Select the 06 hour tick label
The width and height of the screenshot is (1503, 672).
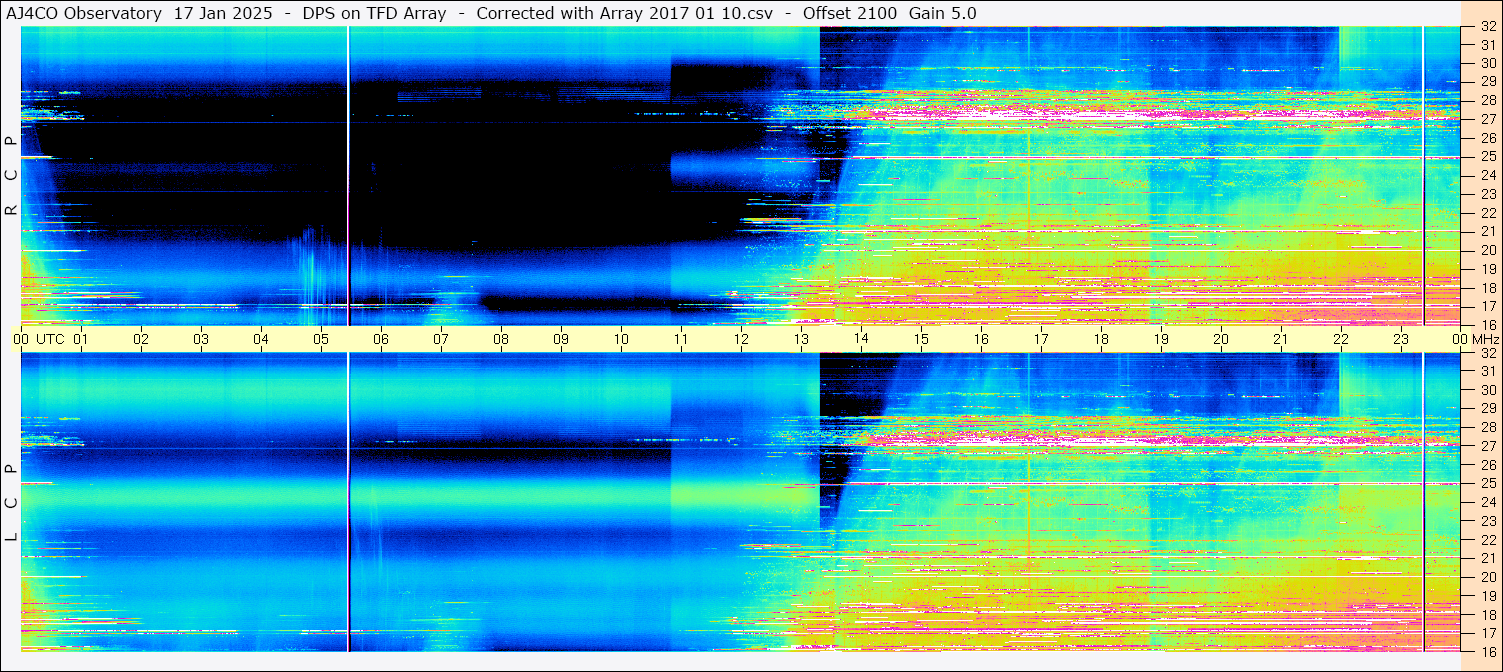381,340
